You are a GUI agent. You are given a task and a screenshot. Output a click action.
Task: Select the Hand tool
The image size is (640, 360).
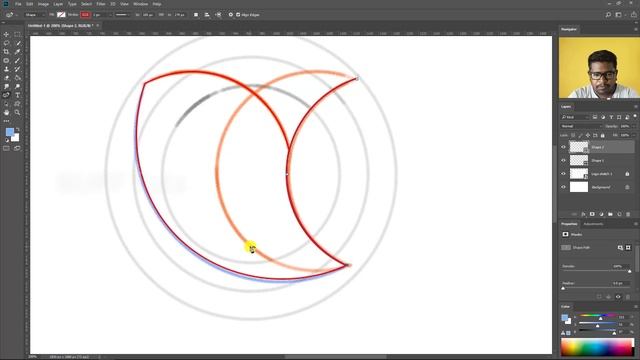6,112
